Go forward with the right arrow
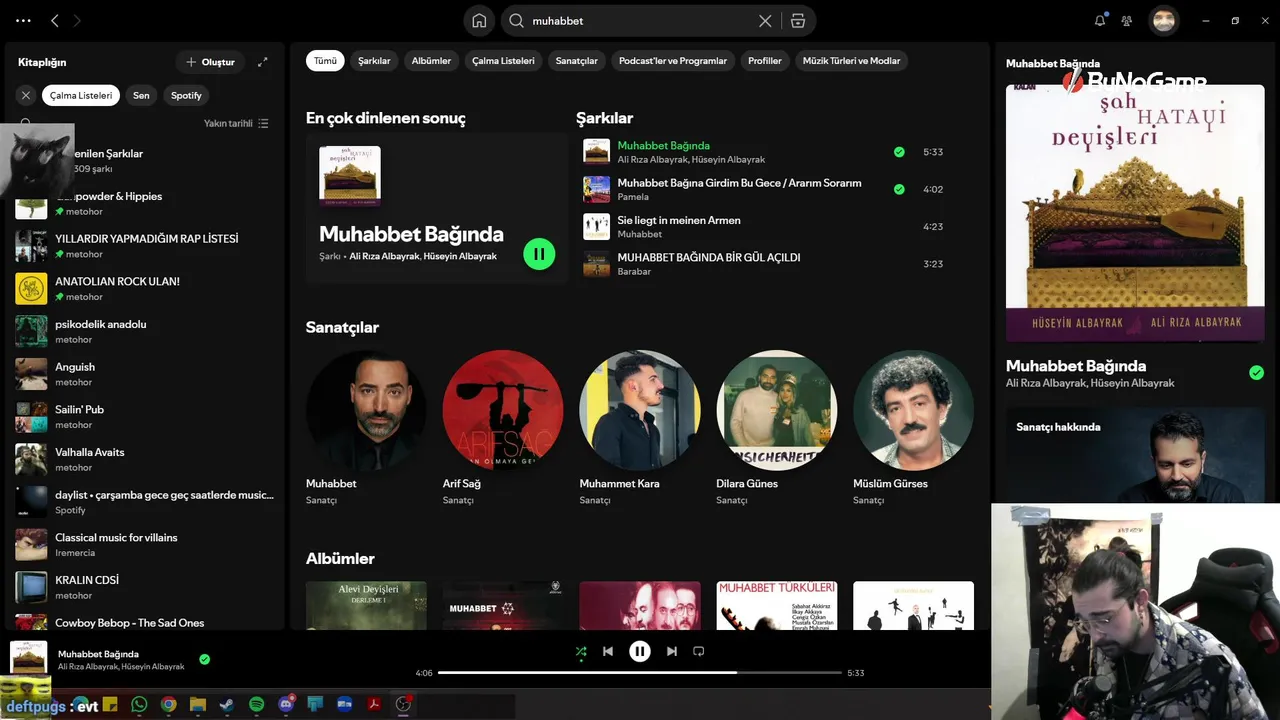Image resolution: width=1280 pixels, height=720 pixels. (77, 20)
